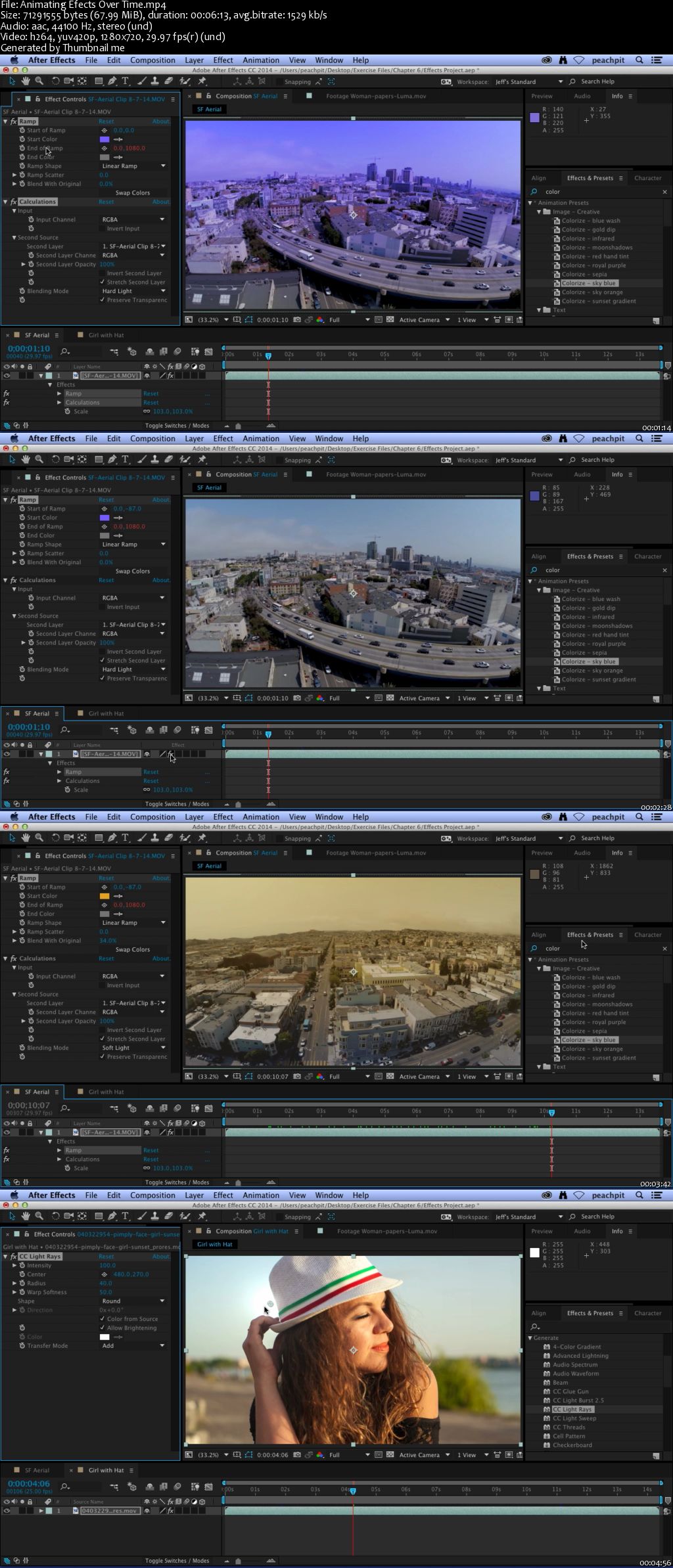Select the Eraser tool in 00:03:42 frame toolbar
Image resolution: width=673 pixels, height=1568 pixels.
coord(168,838)
